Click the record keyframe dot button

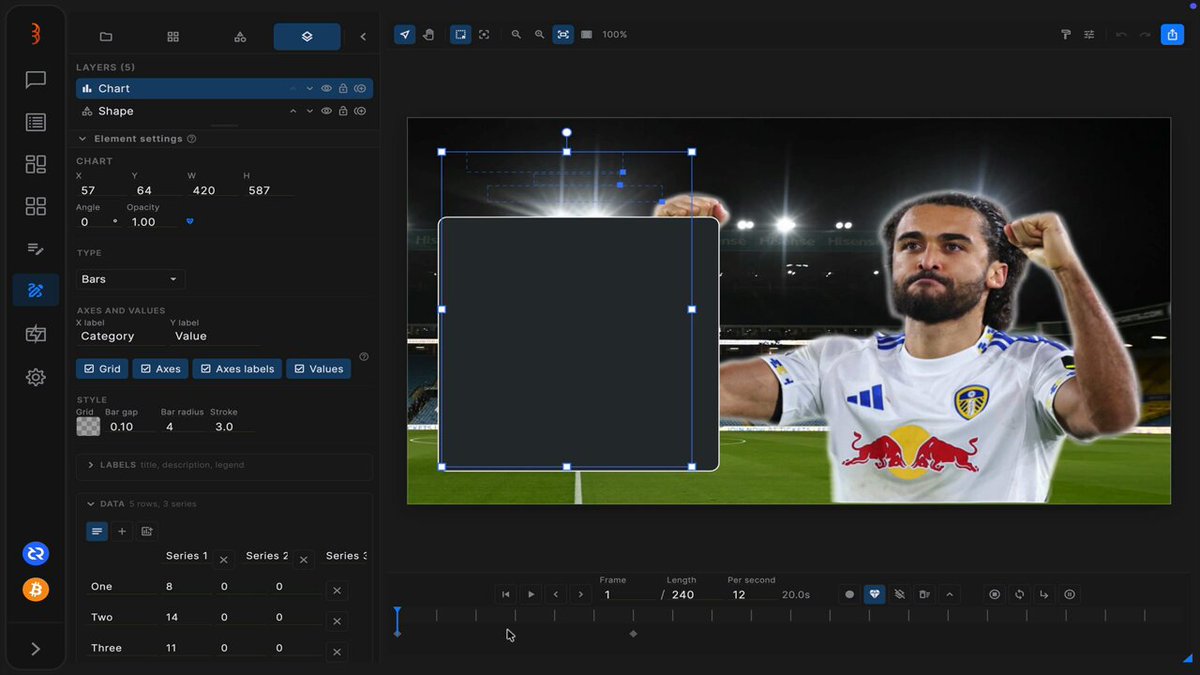tap(850, 594)
